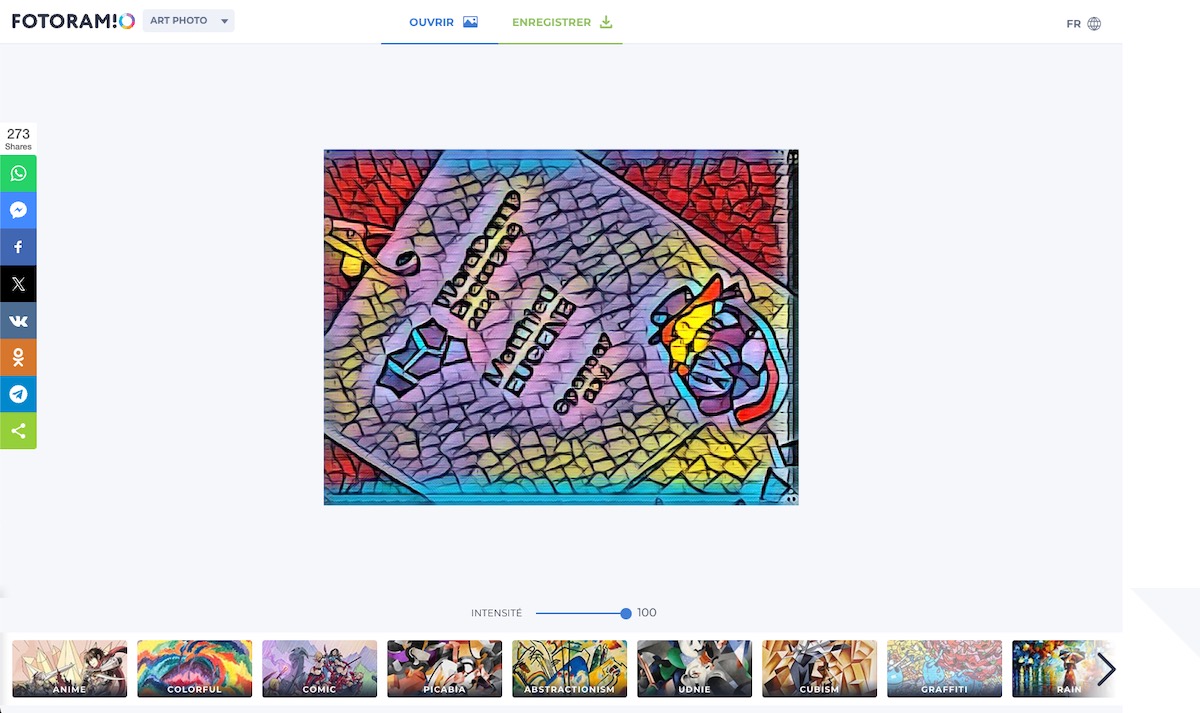Open the ART PHOTO mode dropdown
1200x713 pixels.
(x=189, y=21)
